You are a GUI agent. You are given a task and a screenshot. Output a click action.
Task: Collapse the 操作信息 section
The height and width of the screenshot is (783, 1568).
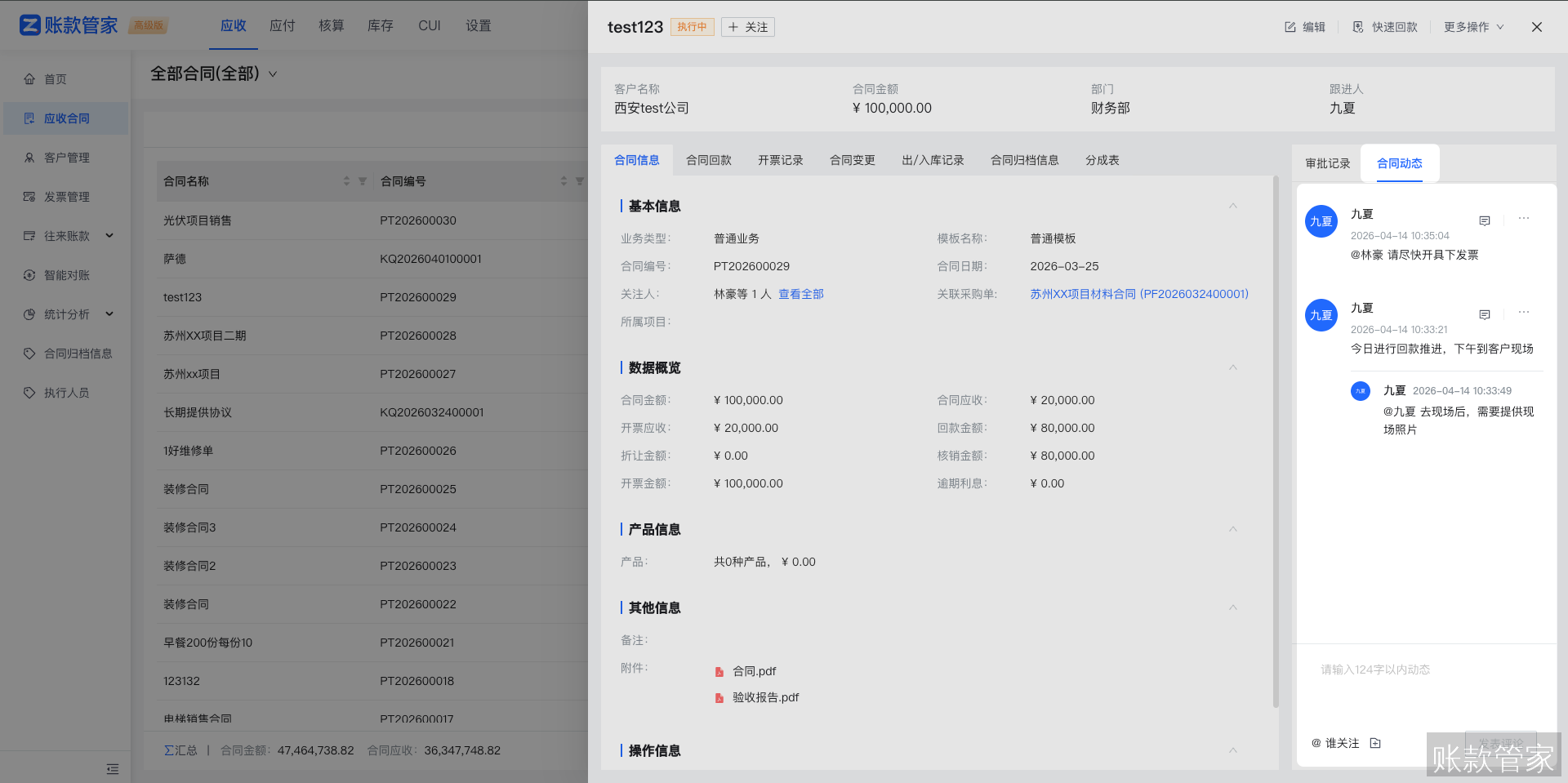tap(1233, 750)
